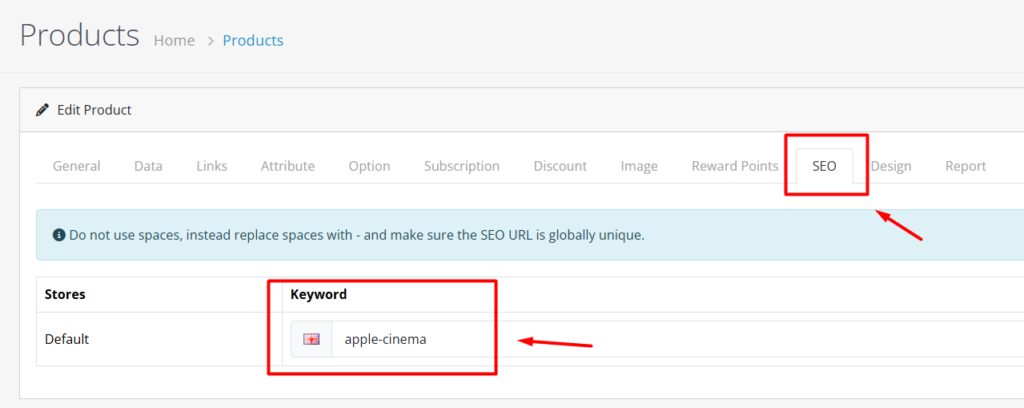This screenshot has width=1024, height=408.
Task: Switch to the Report tab
Action: [x=965, y=166]
